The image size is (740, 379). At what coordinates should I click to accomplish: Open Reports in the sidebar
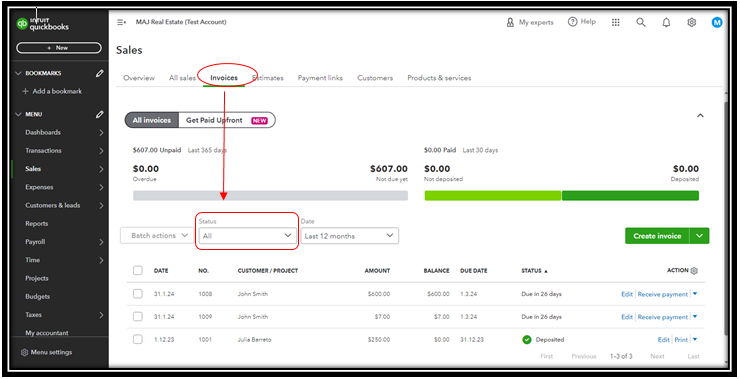coord(37,224)
